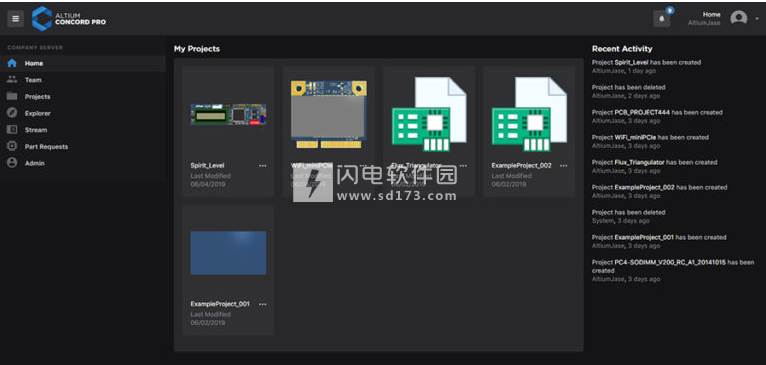Click "System, 3 days ago" activity entry

(x=621, y=221)
